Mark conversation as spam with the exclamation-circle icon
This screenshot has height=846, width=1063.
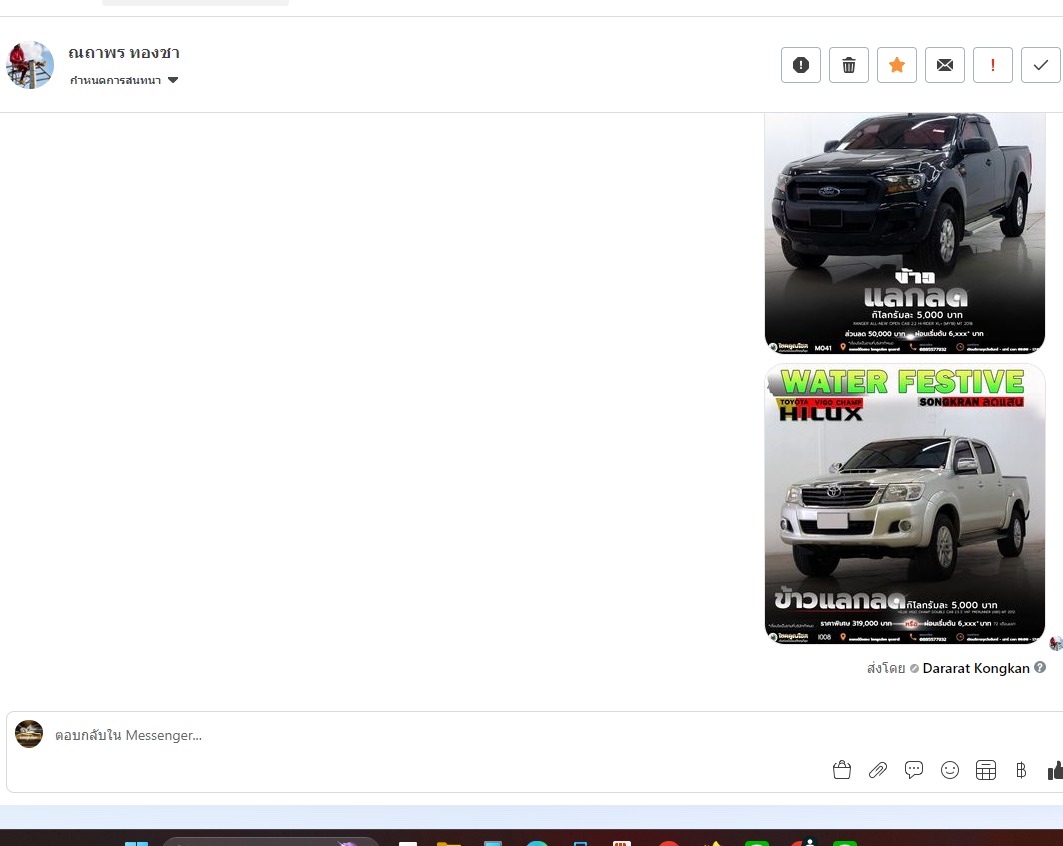click(x=801, y=65)
